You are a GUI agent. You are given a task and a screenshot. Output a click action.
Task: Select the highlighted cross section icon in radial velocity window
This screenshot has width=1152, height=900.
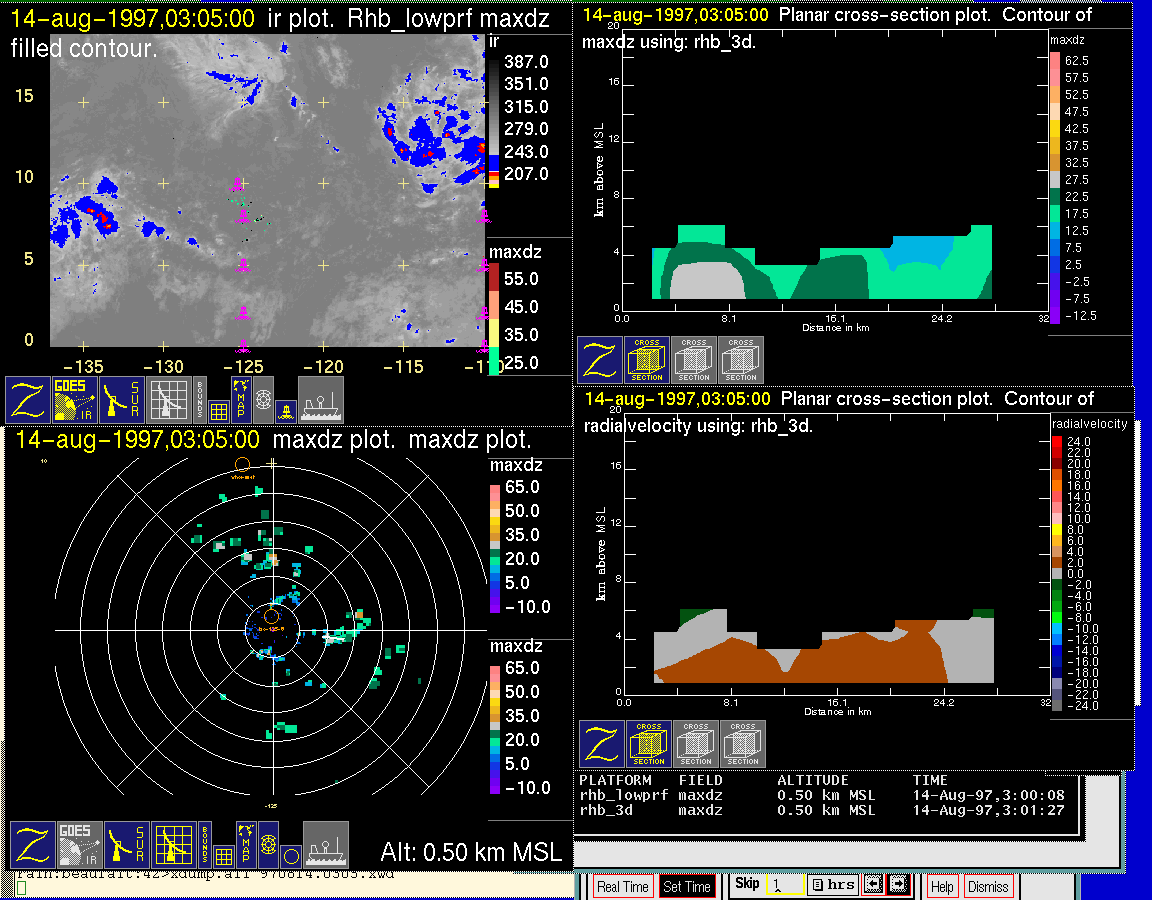click(x=649, y=744)
